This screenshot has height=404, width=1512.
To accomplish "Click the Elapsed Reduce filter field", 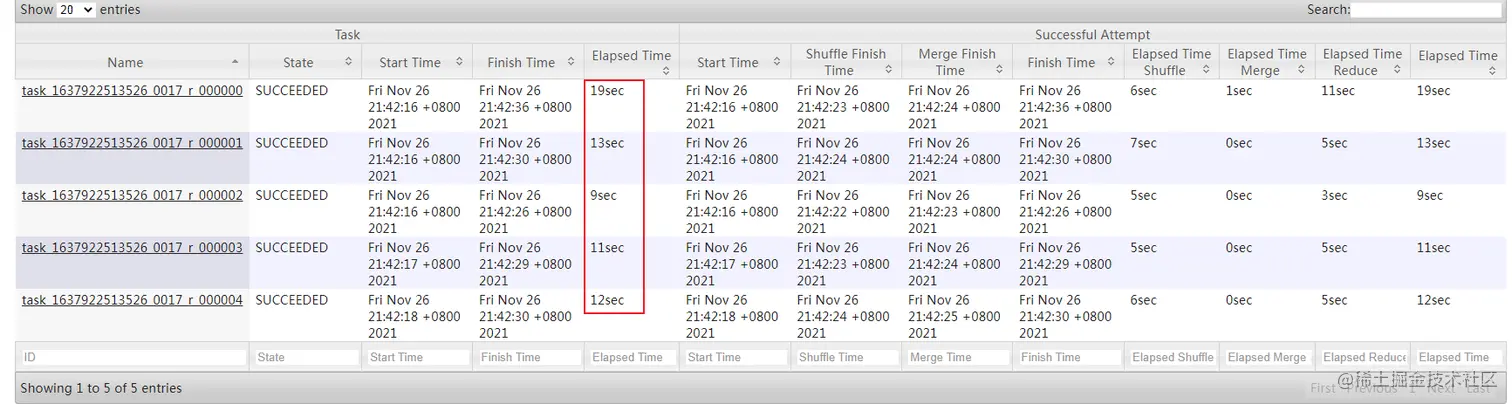I will (x=1362, y=357).
